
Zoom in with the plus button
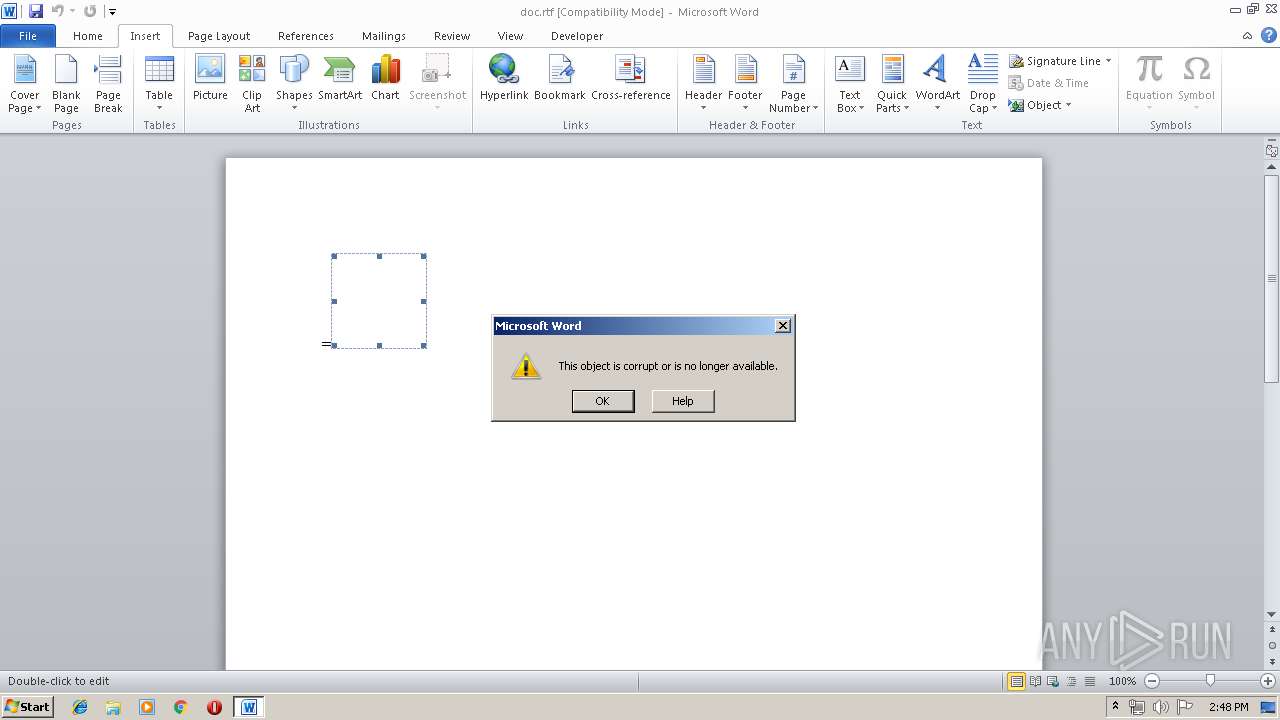1268,681
